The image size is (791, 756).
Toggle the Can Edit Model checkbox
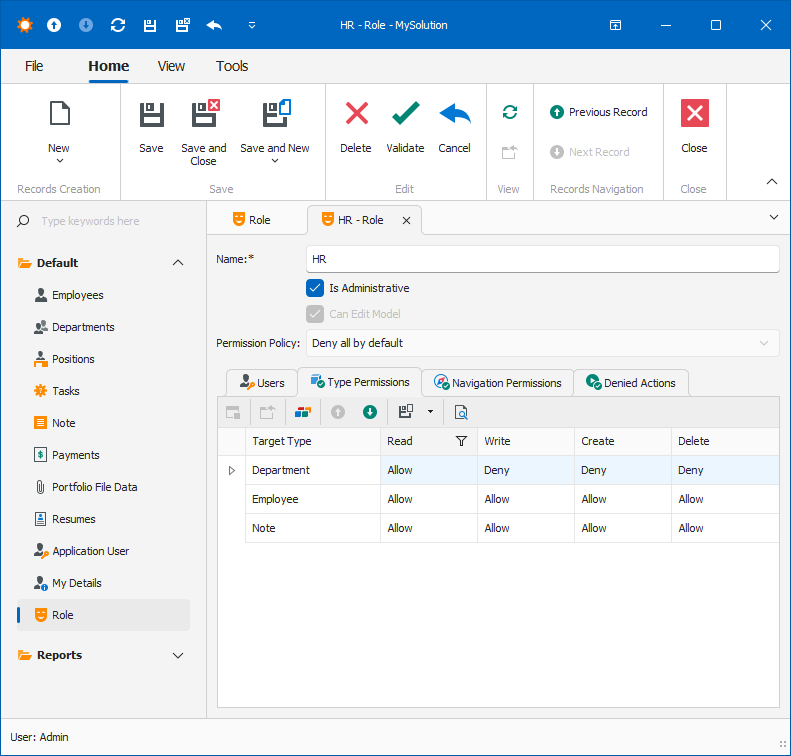pos(315,314)
